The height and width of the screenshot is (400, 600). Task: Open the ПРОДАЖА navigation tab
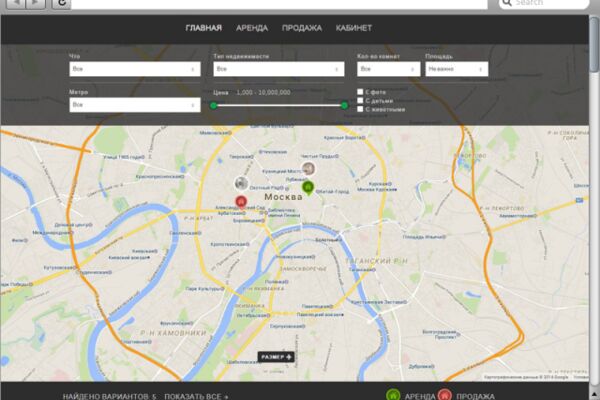pos(302,28)
